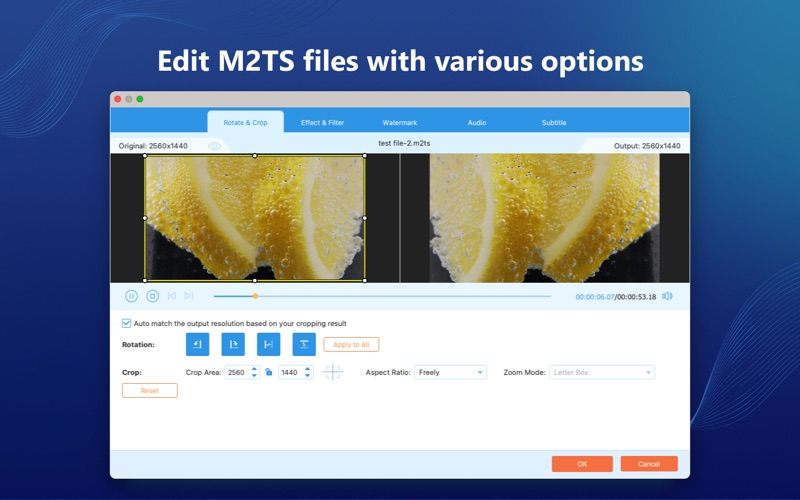
Task: Click the Original: 2560x1440 label
Action: (x=153, y=146)
